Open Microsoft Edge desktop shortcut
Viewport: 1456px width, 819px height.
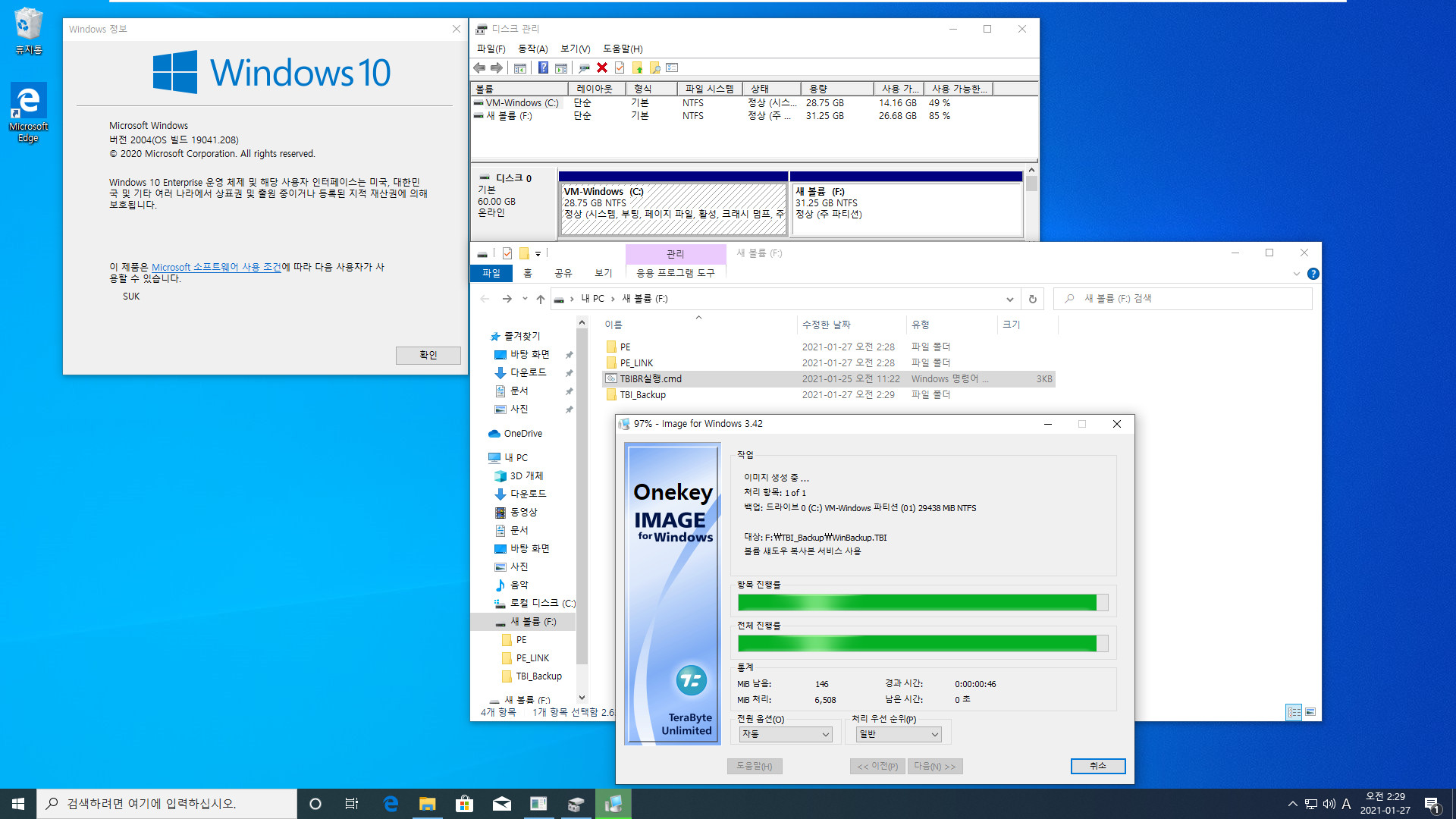(29, 112)
